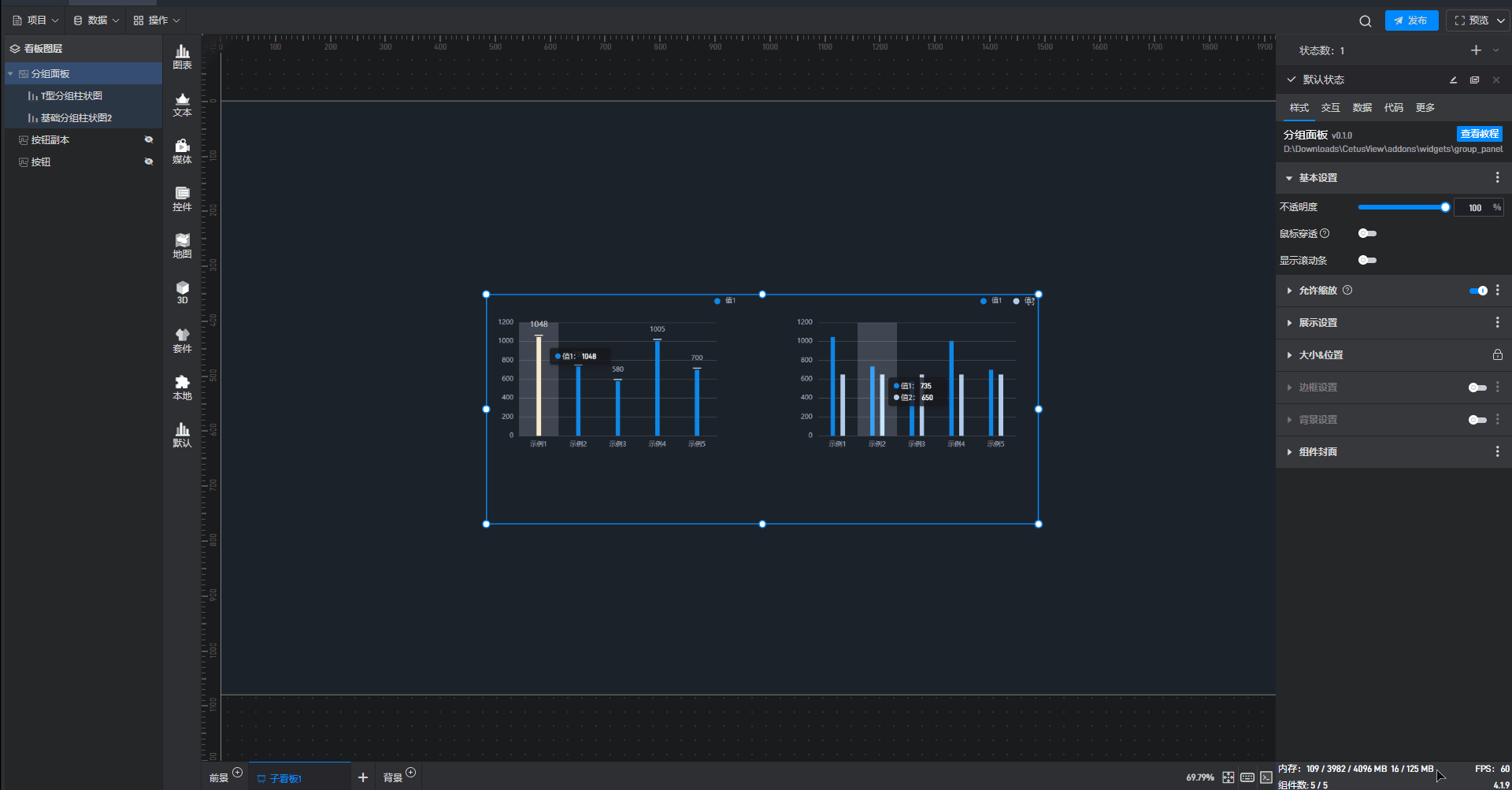Open the 图表 chart components icon
Viewport: 1512px width, 790px height.
pyautogui.click(x=182, y=57)
